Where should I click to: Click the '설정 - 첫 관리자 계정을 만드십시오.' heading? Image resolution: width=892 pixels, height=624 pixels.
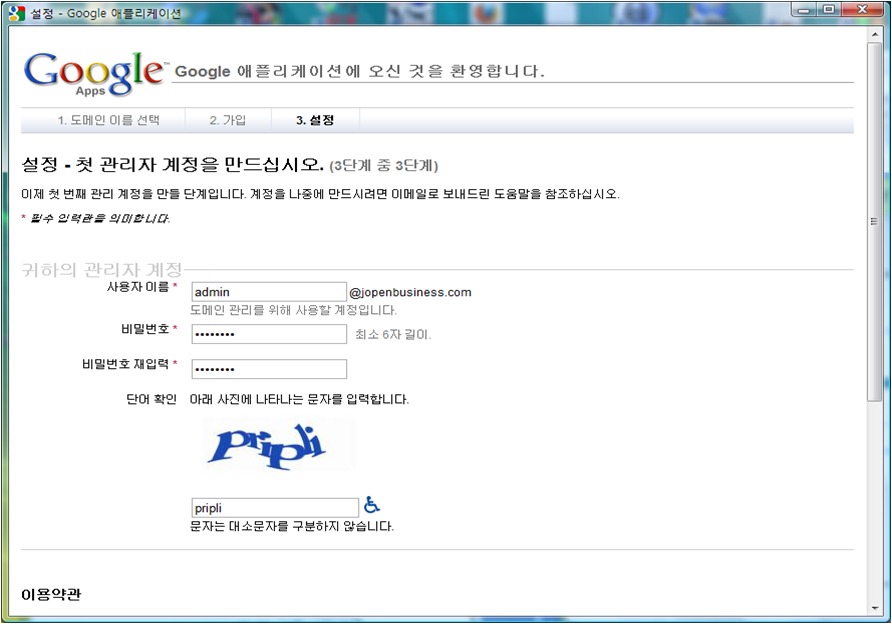tap(173, 165)
